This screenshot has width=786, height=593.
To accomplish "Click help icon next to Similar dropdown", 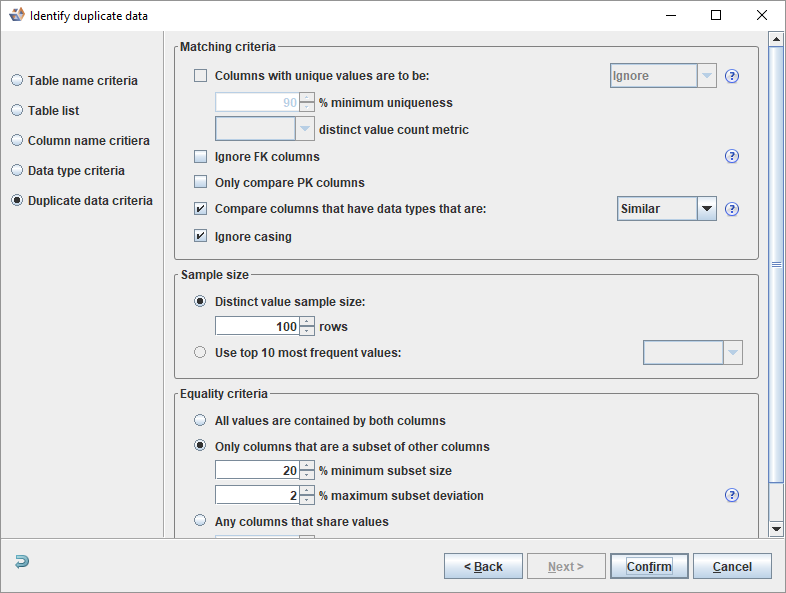I will click(x=732, y=209).
